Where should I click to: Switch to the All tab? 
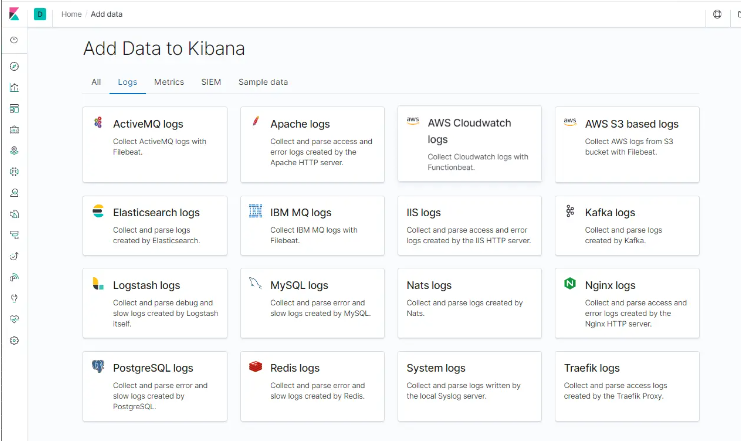96,82
